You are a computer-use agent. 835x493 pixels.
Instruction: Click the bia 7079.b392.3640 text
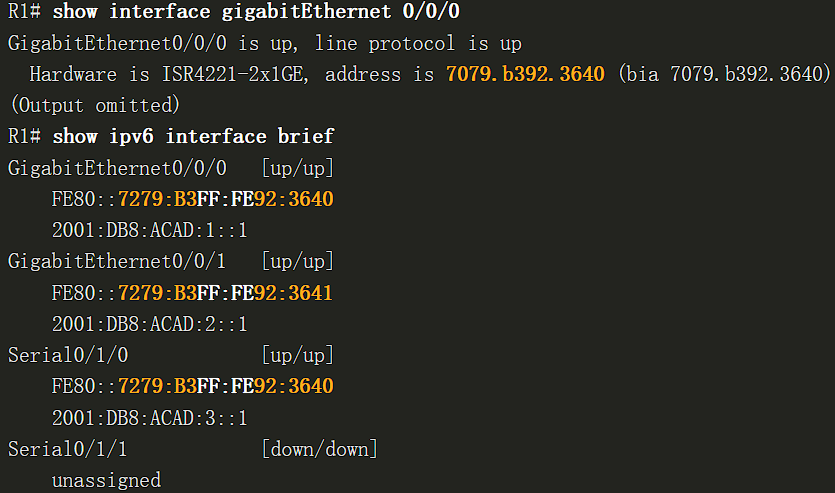pos(725,74)
